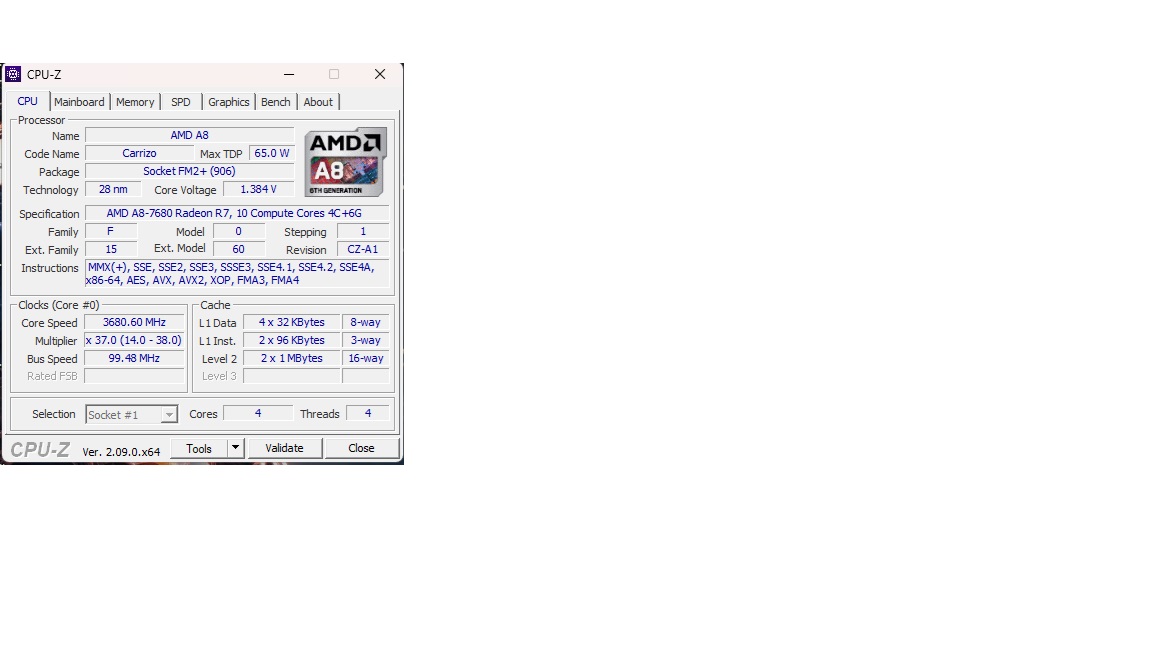The image size is (1152, 648).
Task: Click the Instructions text box
Action: [237, 273]
